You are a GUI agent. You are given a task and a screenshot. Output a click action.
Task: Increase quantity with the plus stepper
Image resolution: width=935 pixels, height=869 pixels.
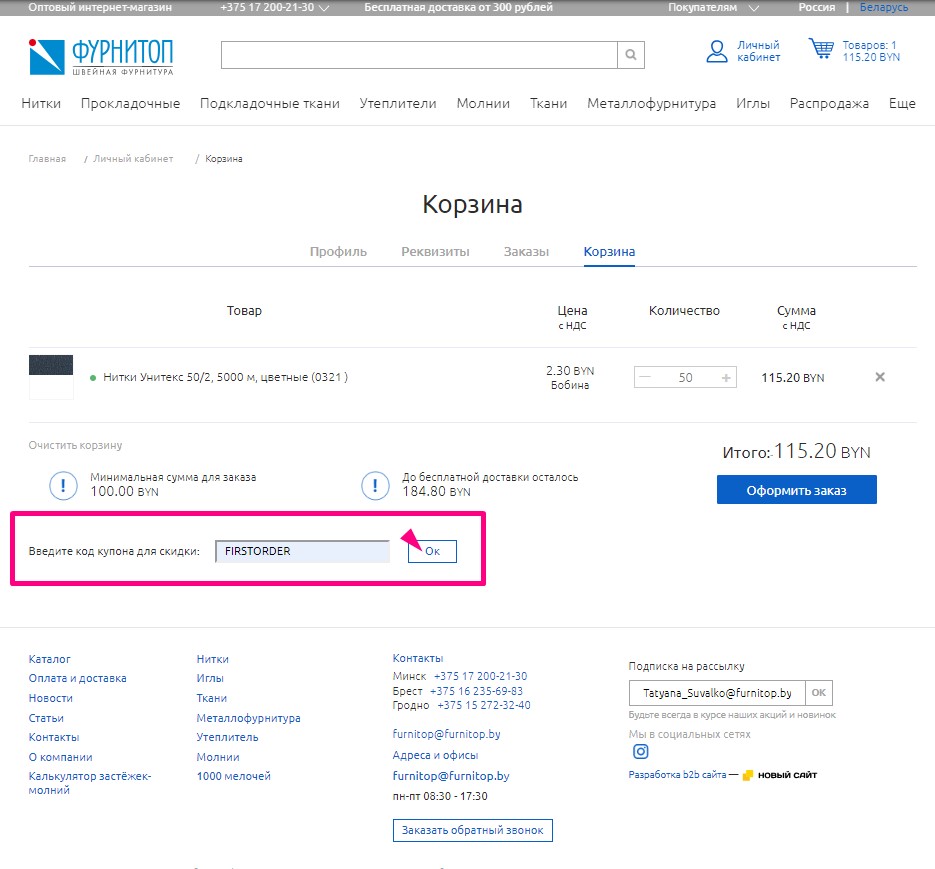726,377
